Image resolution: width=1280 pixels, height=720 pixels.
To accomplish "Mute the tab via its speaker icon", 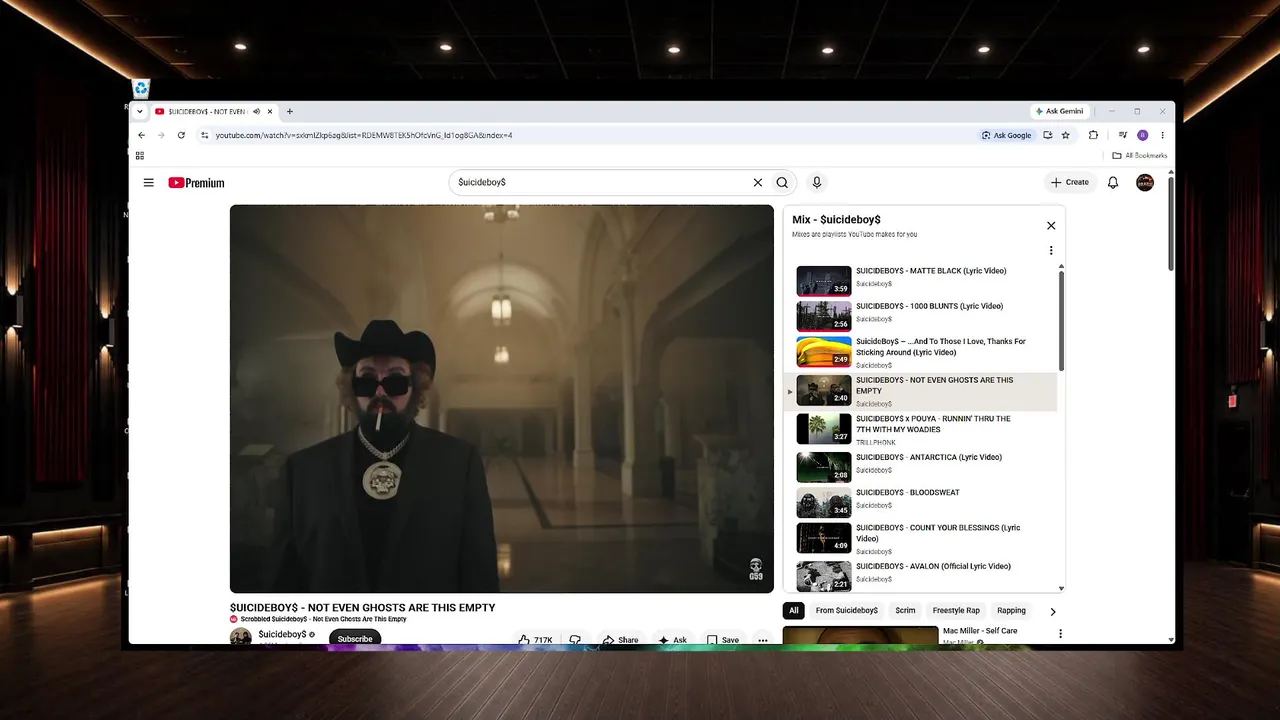I will point(257,111).
